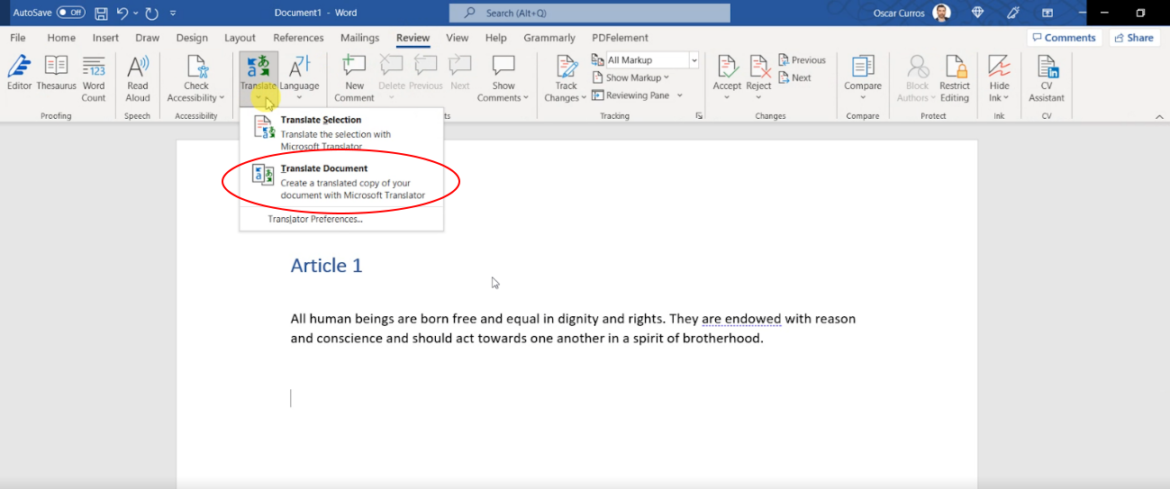Click the Microsoft Premium diamond icon

pyautogui.click(x=978, y=13)
